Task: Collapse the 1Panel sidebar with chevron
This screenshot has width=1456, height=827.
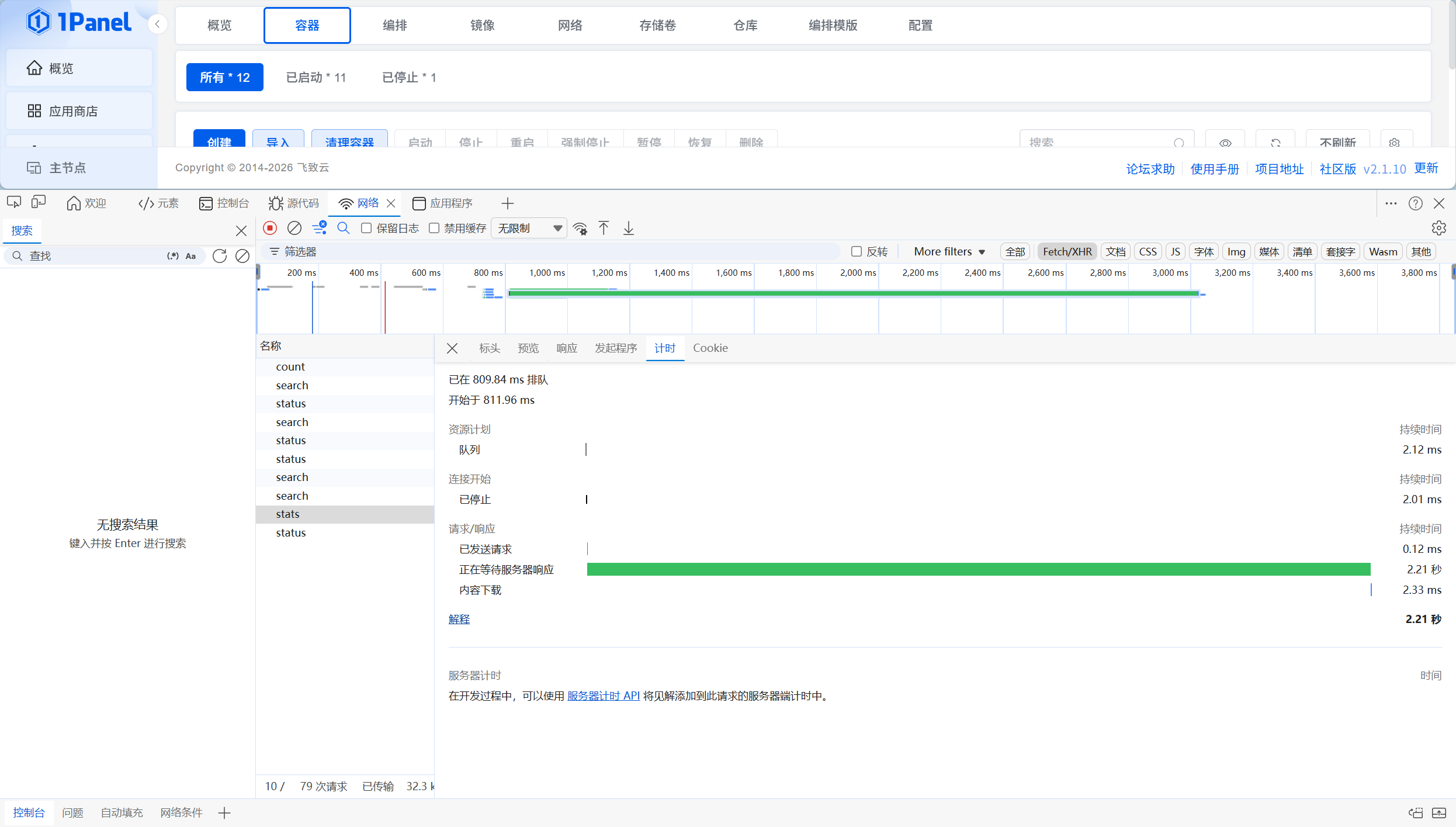Action: pyautogui.click(x=157, y=24)
